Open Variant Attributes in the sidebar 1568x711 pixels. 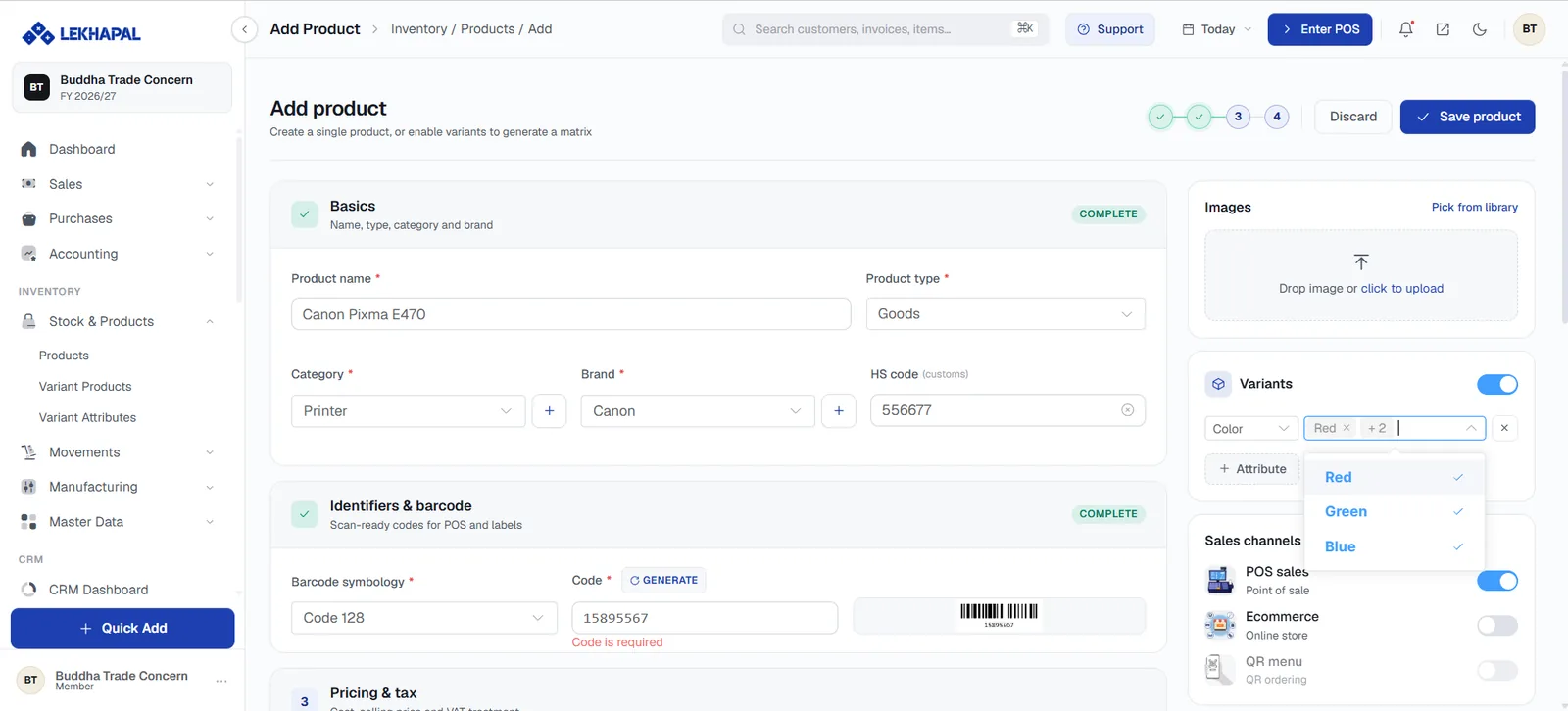pos(87,417)
